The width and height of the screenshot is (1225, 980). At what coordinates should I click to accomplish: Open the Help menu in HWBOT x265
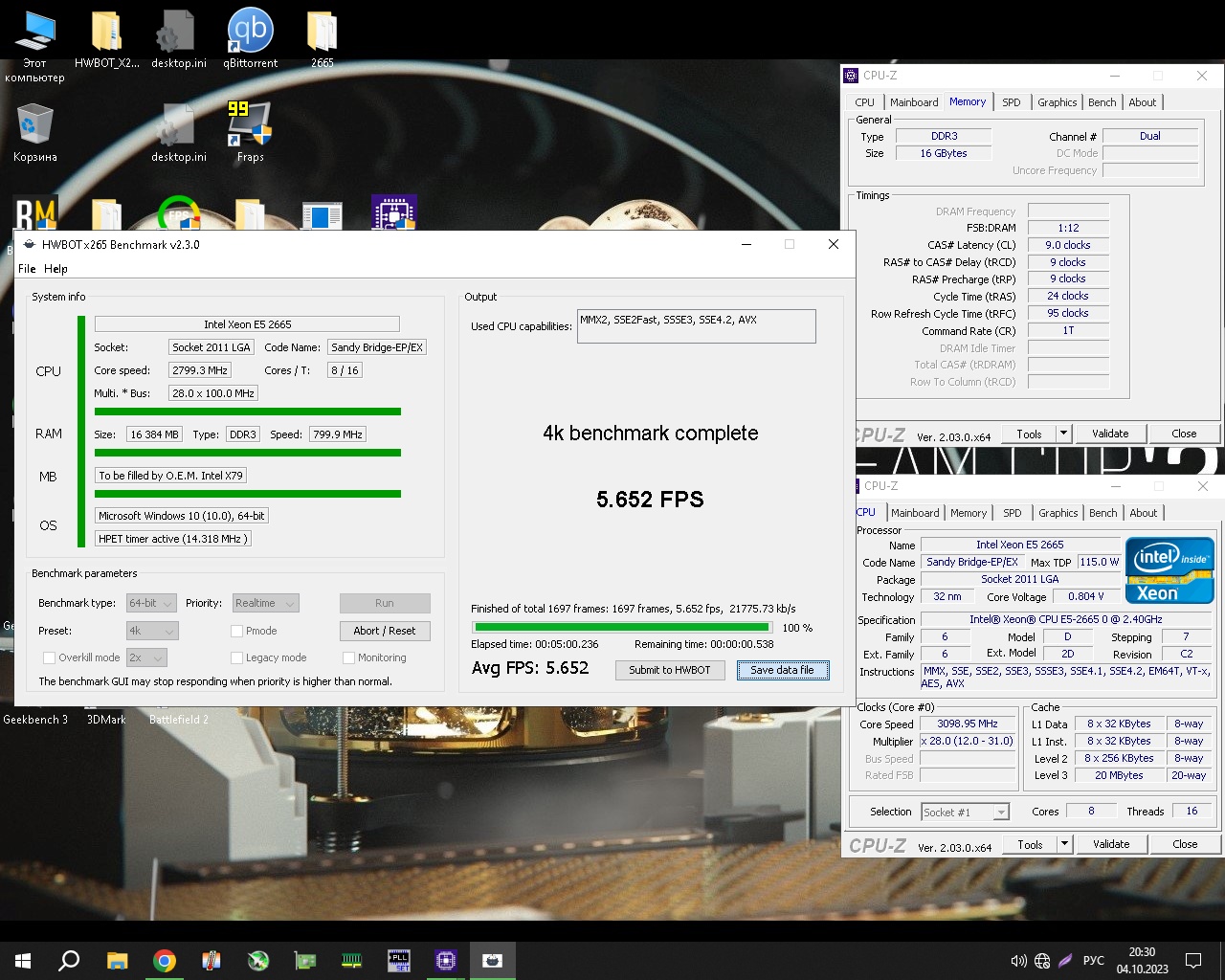coord(56,269)
